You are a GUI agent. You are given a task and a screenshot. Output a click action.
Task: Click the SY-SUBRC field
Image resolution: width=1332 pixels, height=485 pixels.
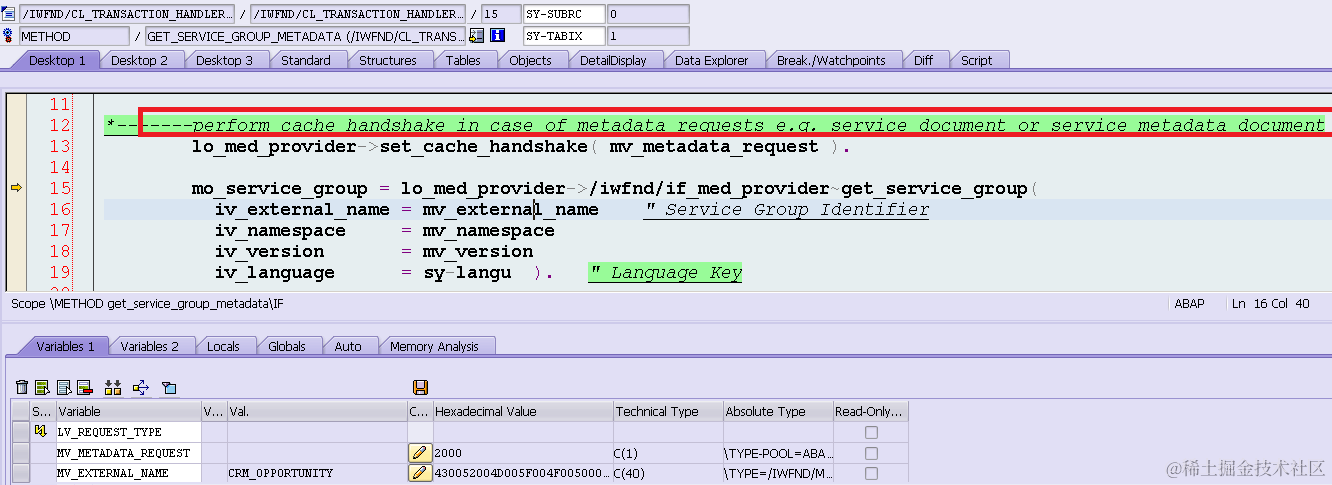(x=565, y=14)
